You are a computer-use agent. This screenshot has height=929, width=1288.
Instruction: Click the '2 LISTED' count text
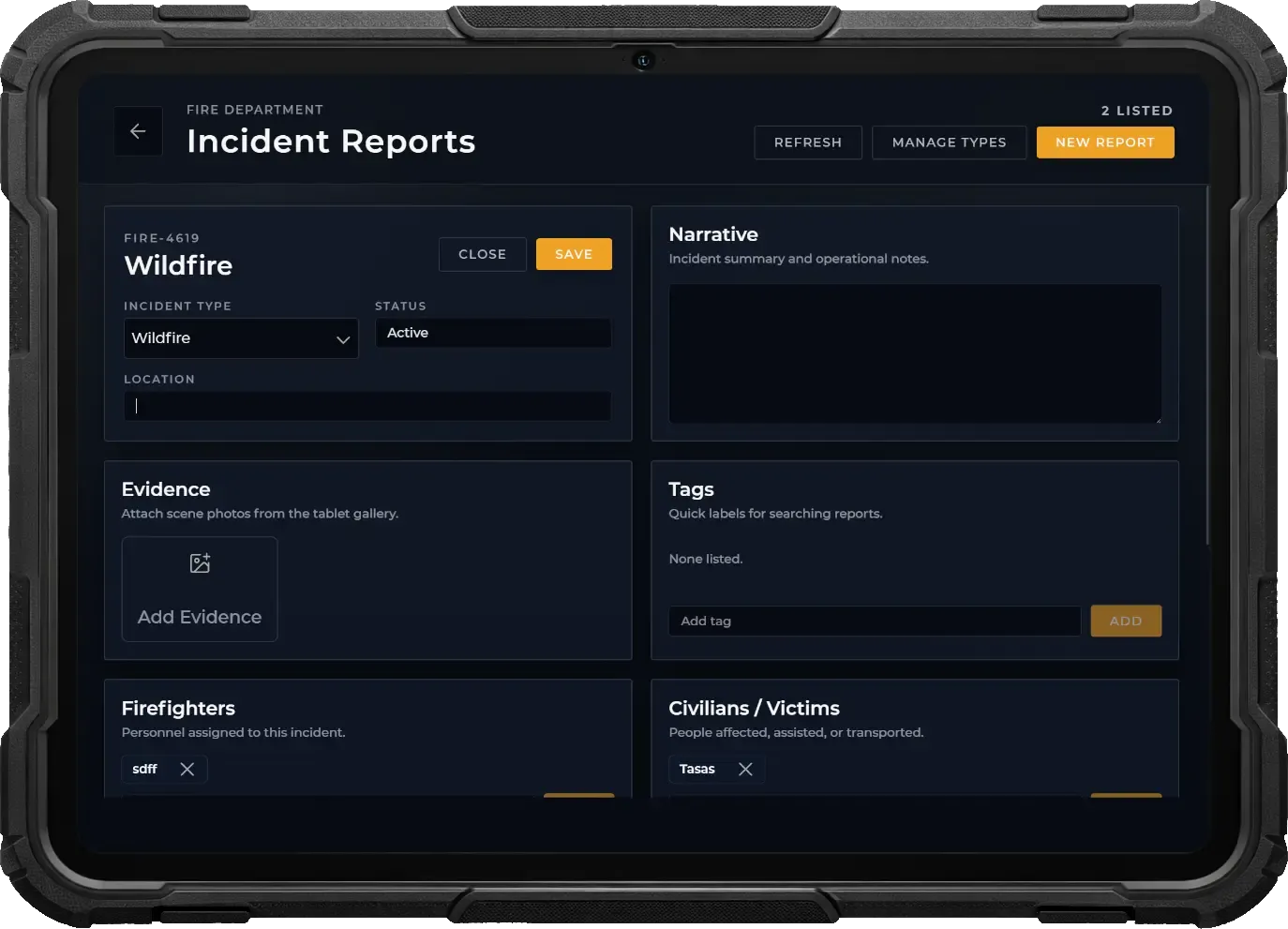[x=1137, y=111]
